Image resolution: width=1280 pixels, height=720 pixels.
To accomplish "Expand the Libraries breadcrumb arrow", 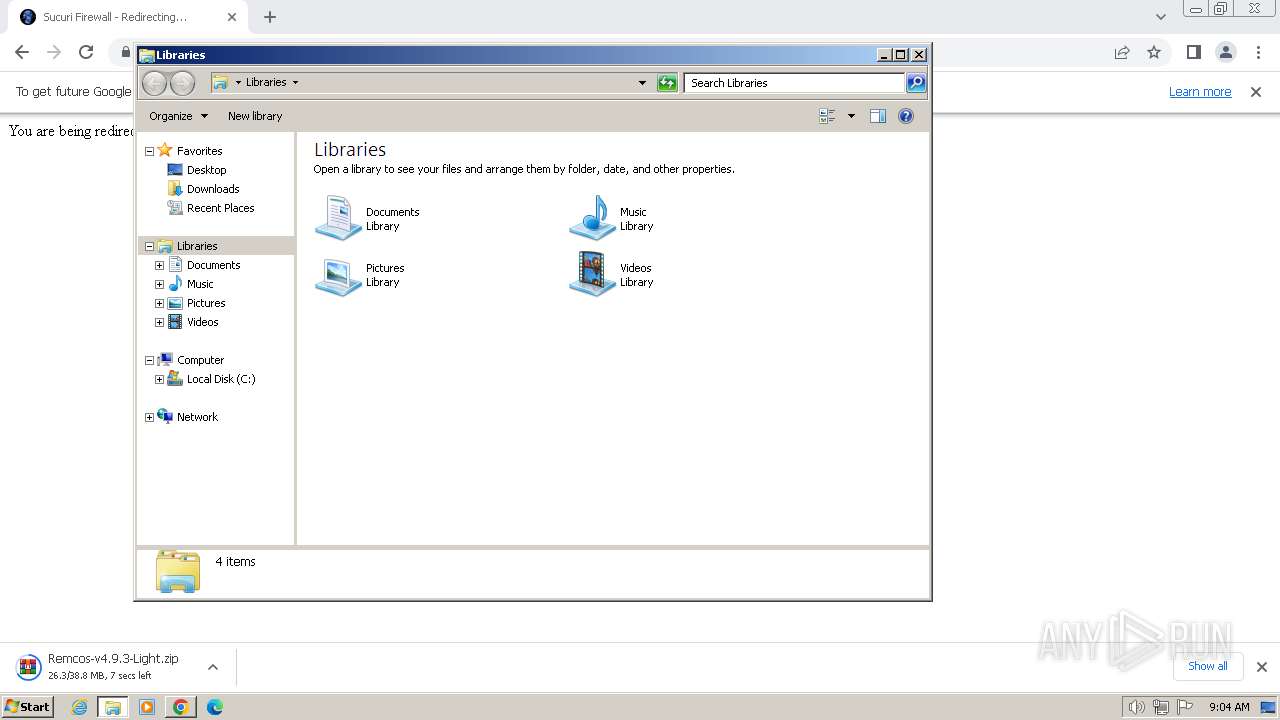I will (x=295, y=83).
